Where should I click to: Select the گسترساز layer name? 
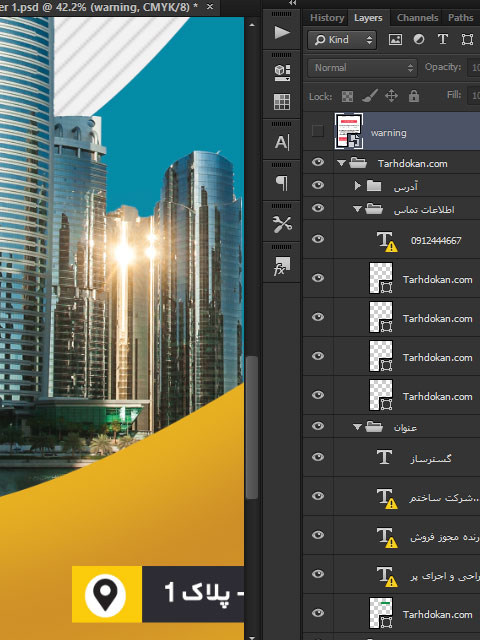pyautogui.click(x=431, y=459)
